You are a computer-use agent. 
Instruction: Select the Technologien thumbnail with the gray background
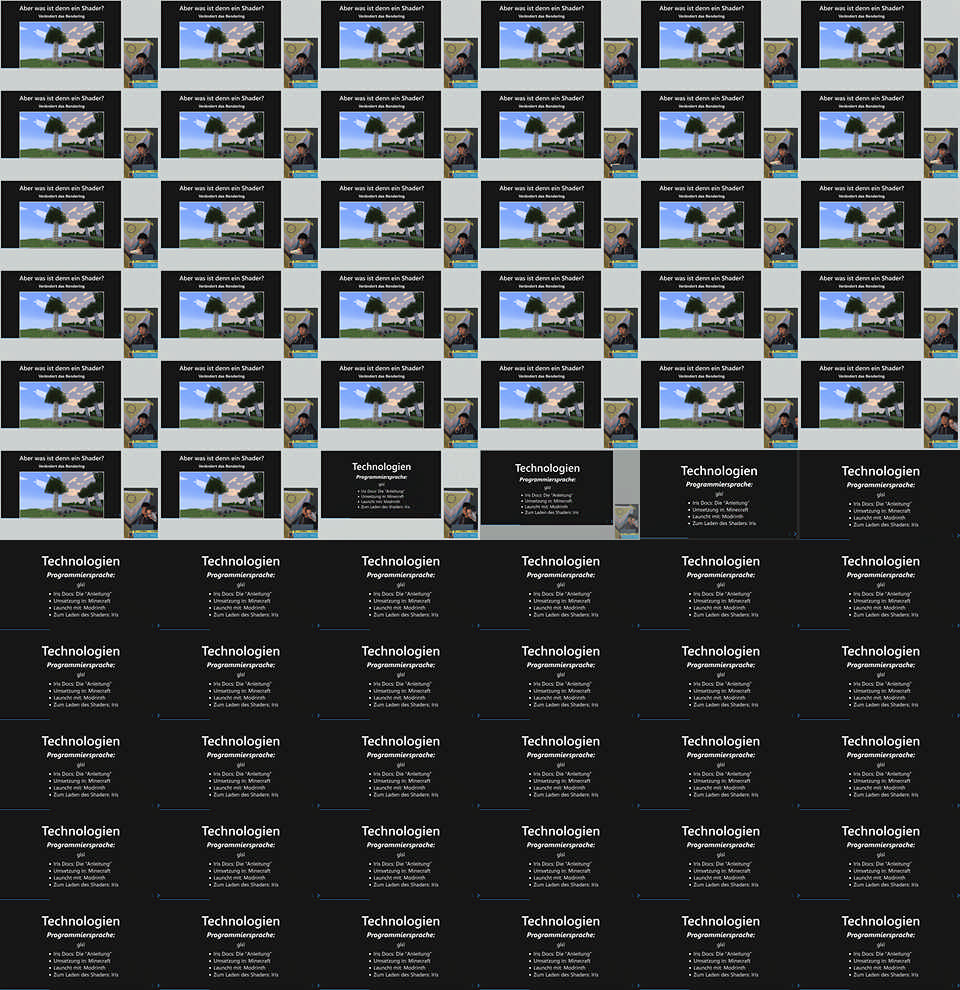pyautogui.click(x=560, y=495)
